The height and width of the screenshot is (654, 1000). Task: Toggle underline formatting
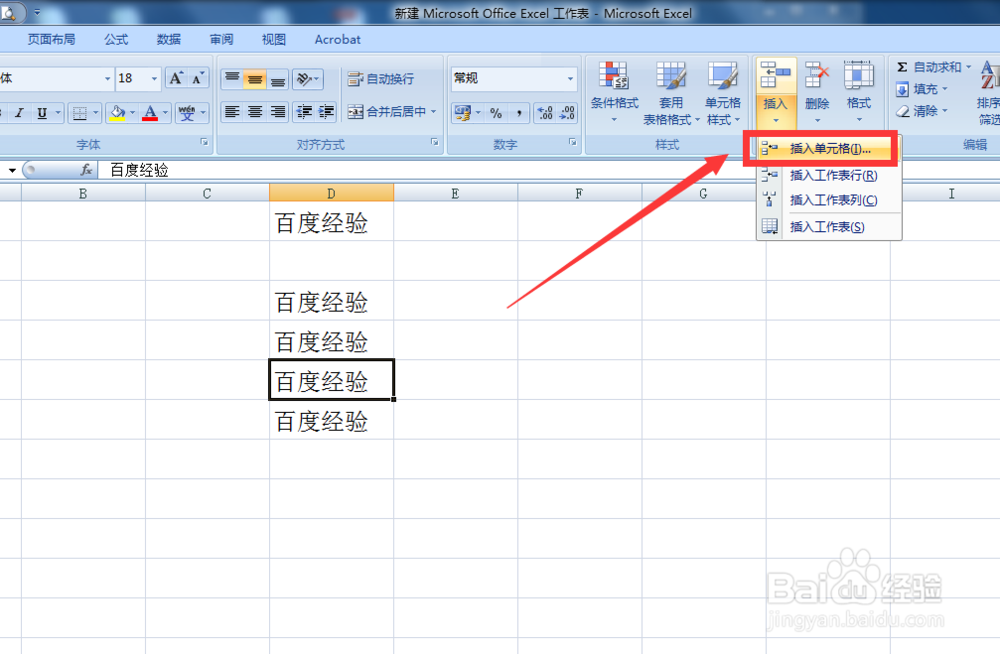click(42, 113)
